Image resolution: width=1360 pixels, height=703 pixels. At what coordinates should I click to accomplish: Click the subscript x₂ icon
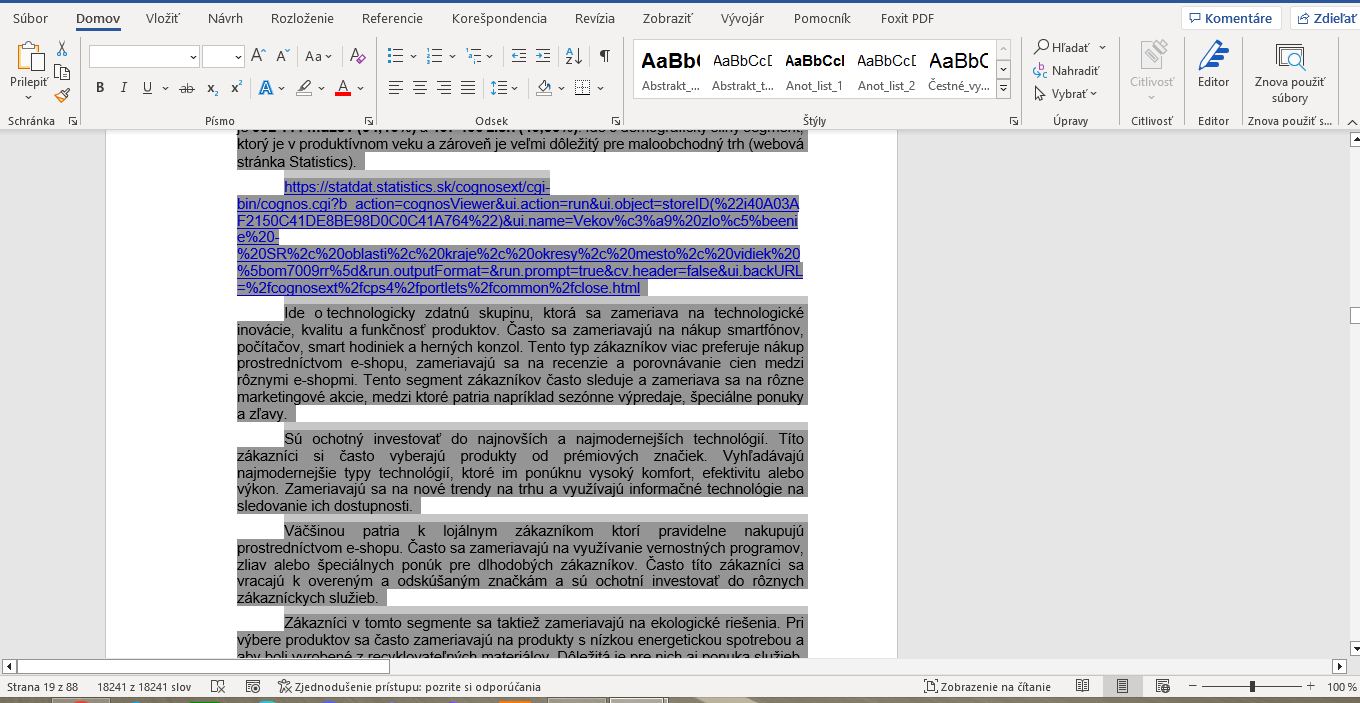coord(212,88)
